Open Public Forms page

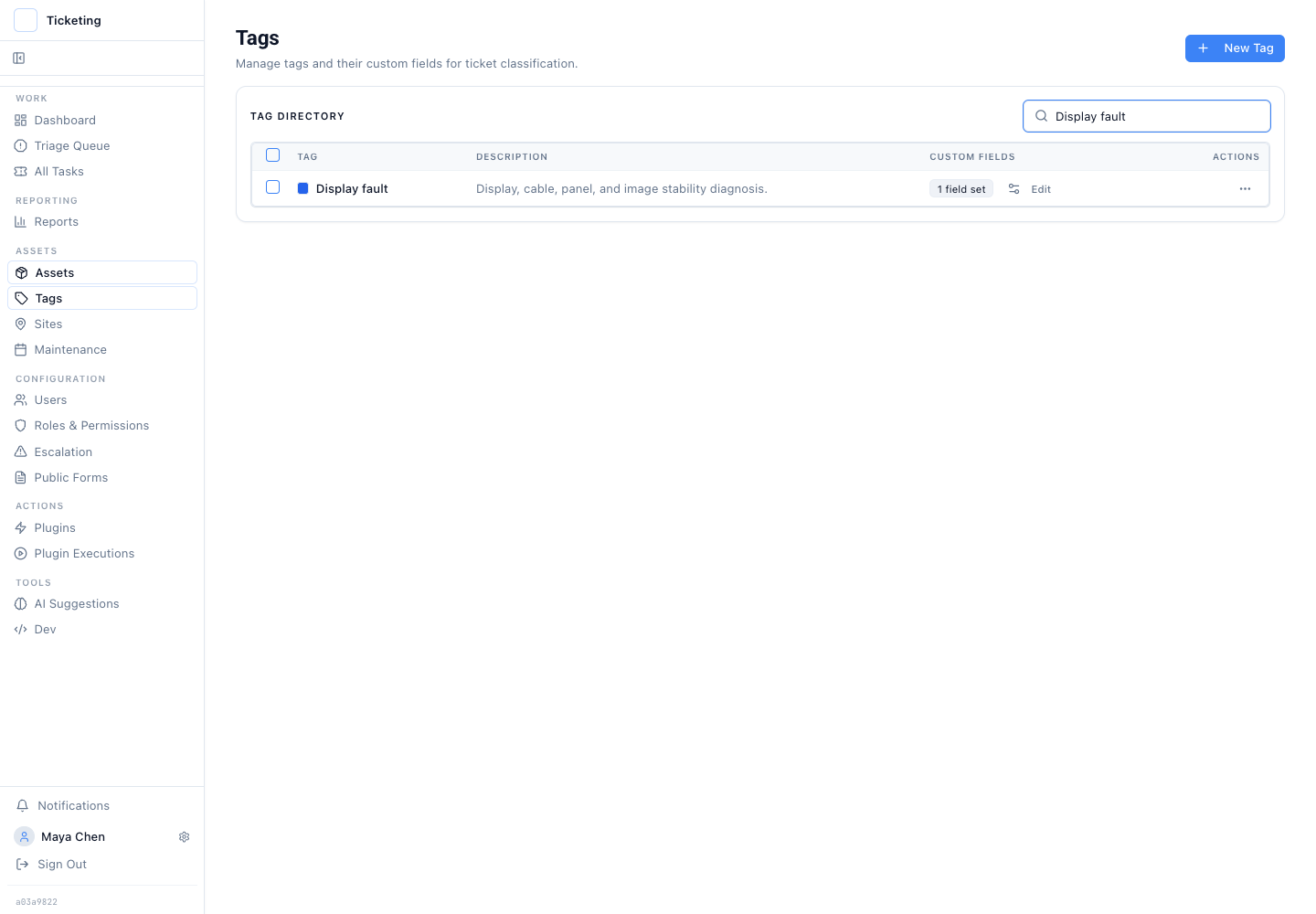102,478
